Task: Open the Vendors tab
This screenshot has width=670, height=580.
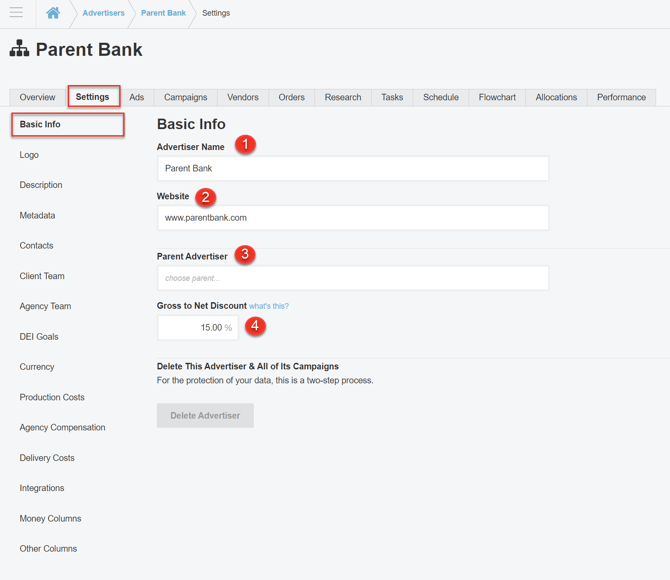Action: [x=243, y=97]
